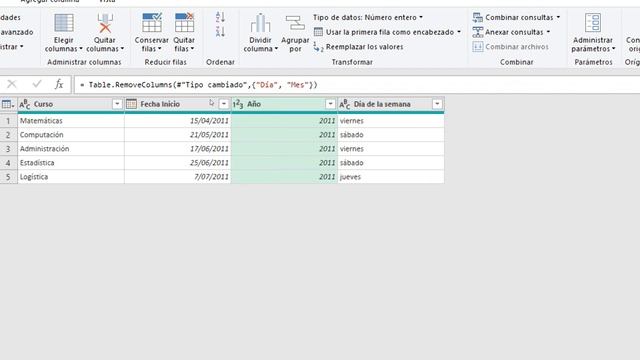640x360 pixels.
Task: Click sábado in the Computación row
Action: (x=391, y=135)
